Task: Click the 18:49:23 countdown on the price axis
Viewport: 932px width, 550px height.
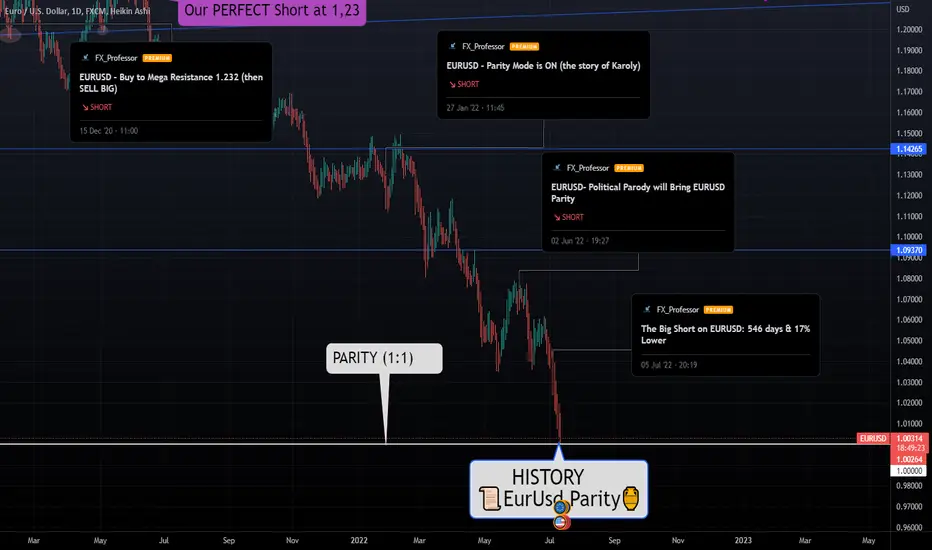Action: pos(911,448)
